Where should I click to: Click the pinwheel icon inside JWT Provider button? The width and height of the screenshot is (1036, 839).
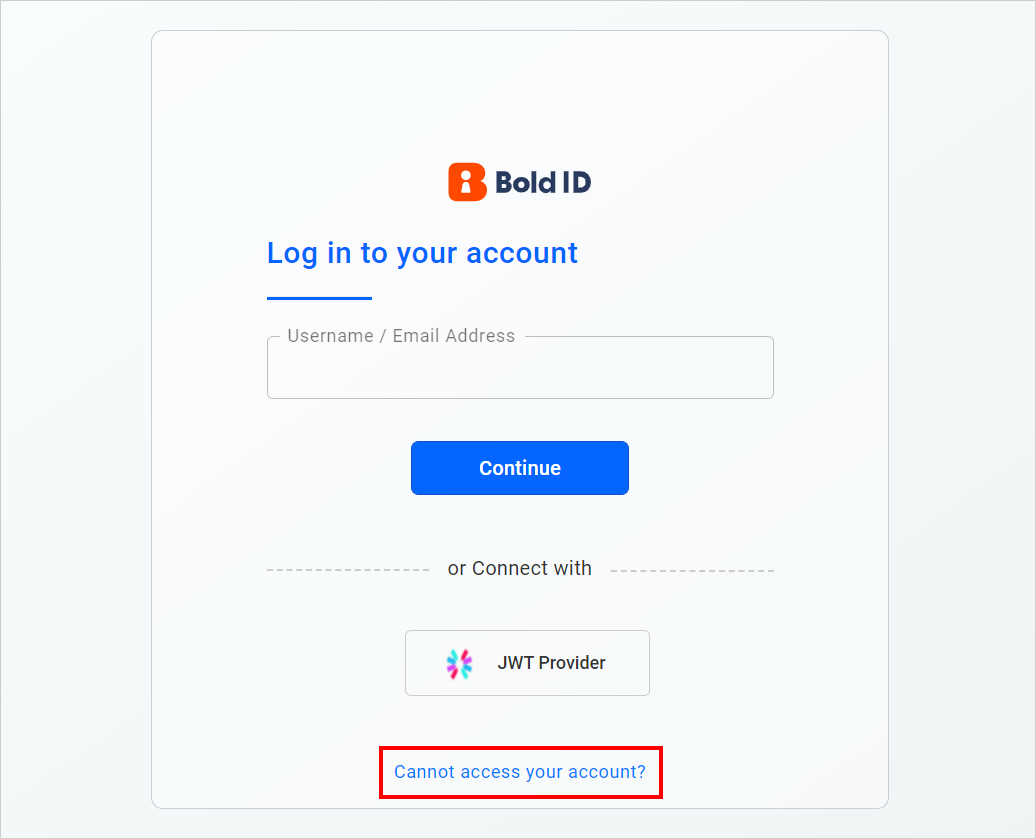click(x=456, y=662)
